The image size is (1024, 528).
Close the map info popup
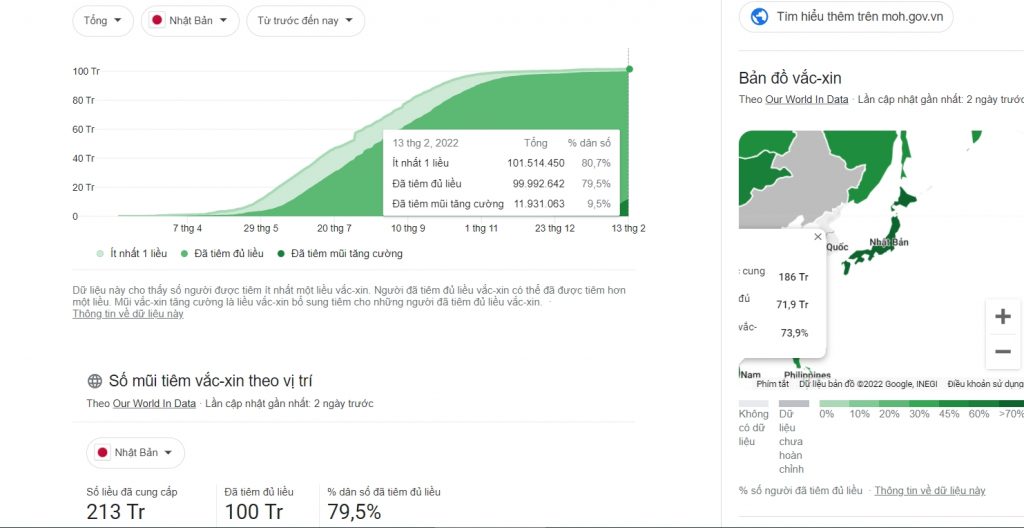pyautogui.click(x=818, y=237)
